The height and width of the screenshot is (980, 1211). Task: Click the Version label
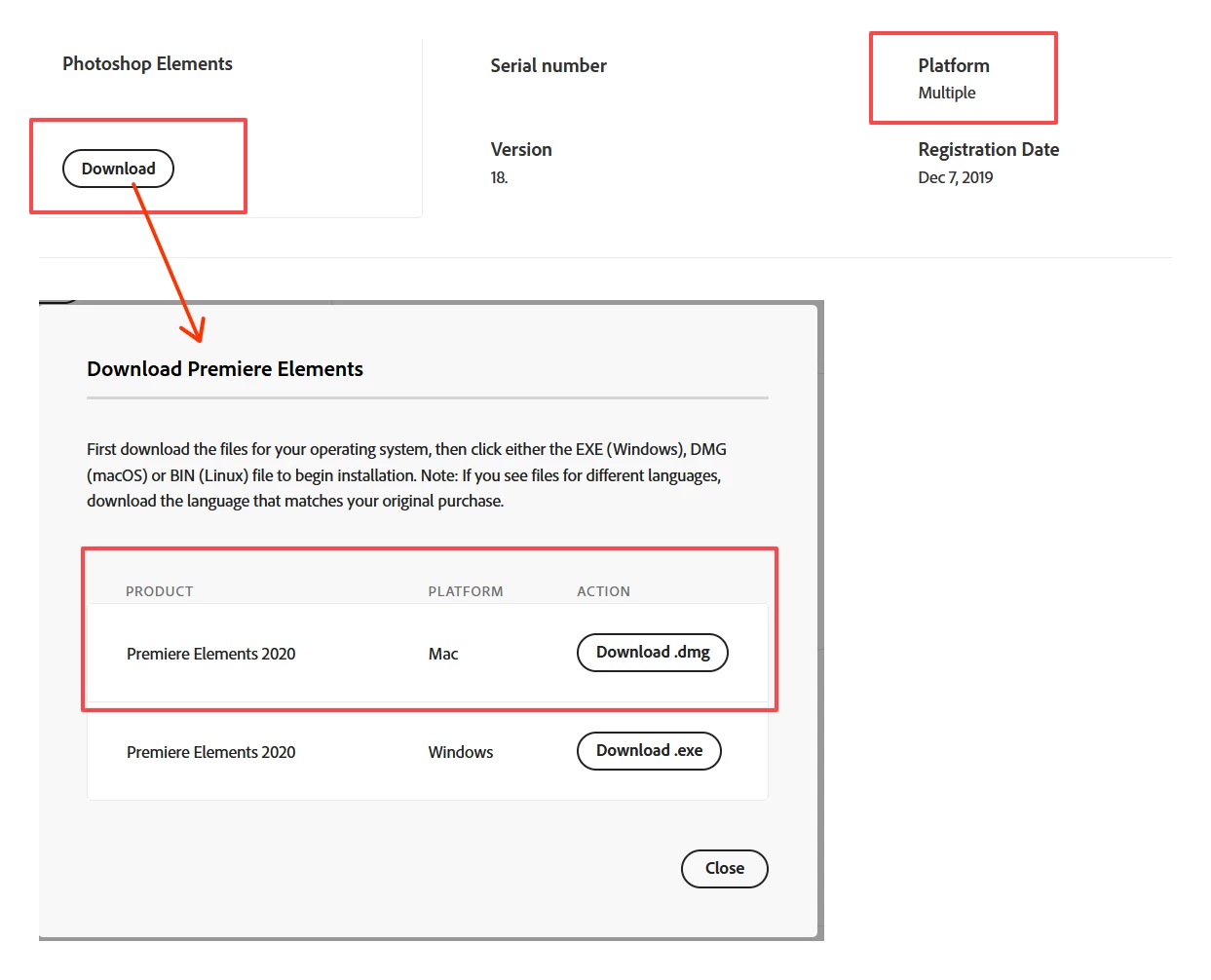(x=521, y=150)
